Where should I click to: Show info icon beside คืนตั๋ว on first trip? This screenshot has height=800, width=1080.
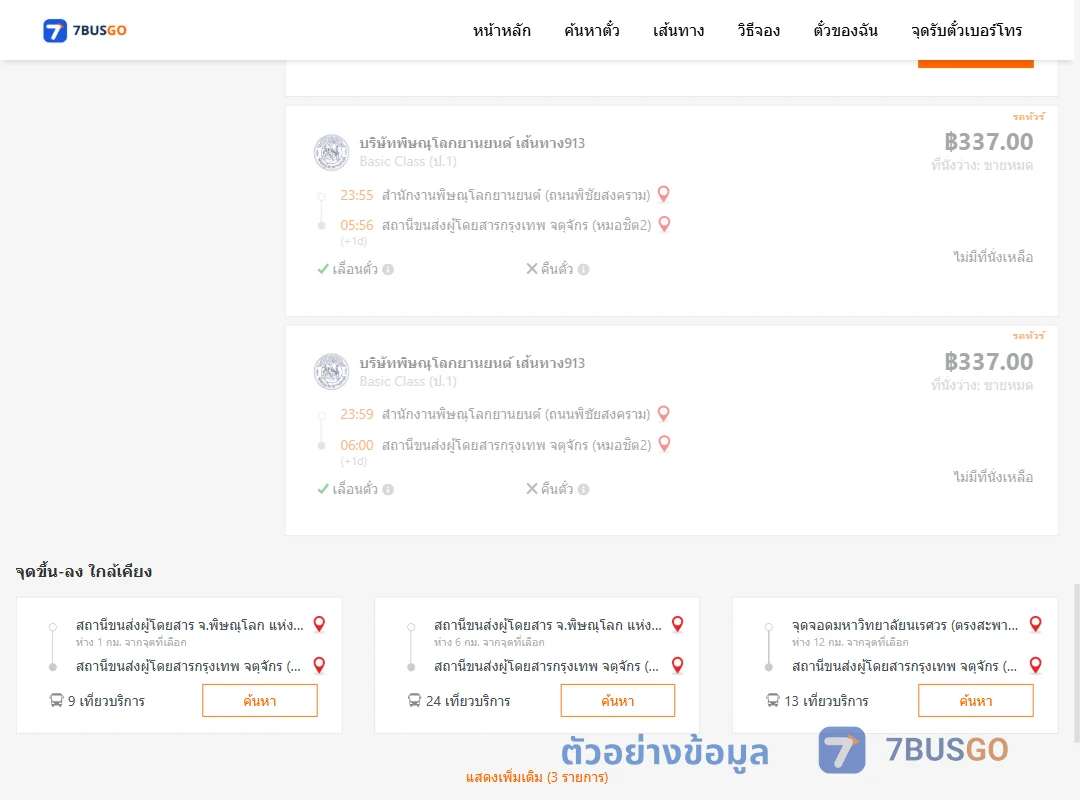click(x=583, y=269)
